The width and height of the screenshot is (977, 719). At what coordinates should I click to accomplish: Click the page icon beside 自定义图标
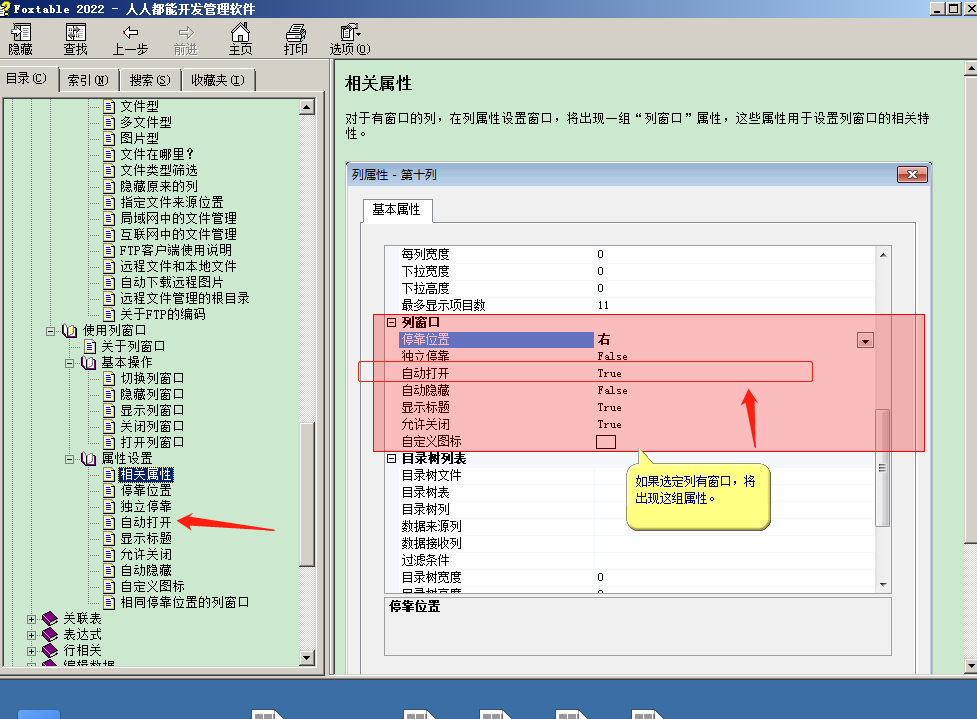point(110,587)
